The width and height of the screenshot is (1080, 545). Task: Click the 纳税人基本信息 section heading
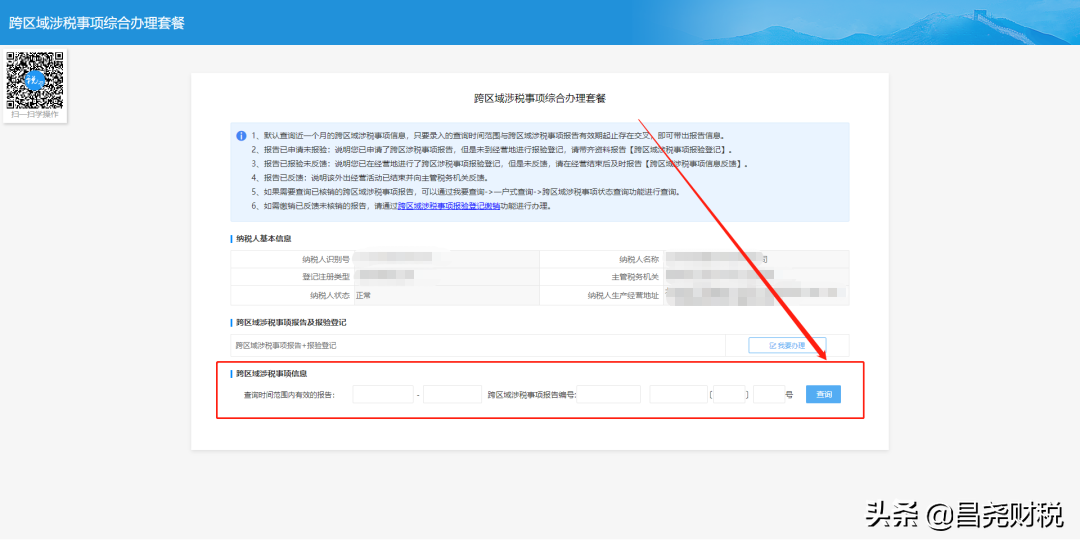263,239
